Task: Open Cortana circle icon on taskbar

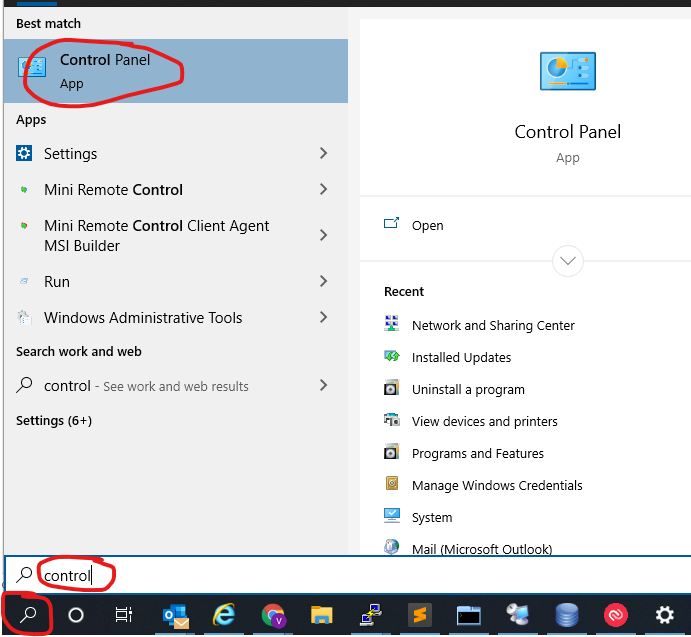Action: coord(76,615)
